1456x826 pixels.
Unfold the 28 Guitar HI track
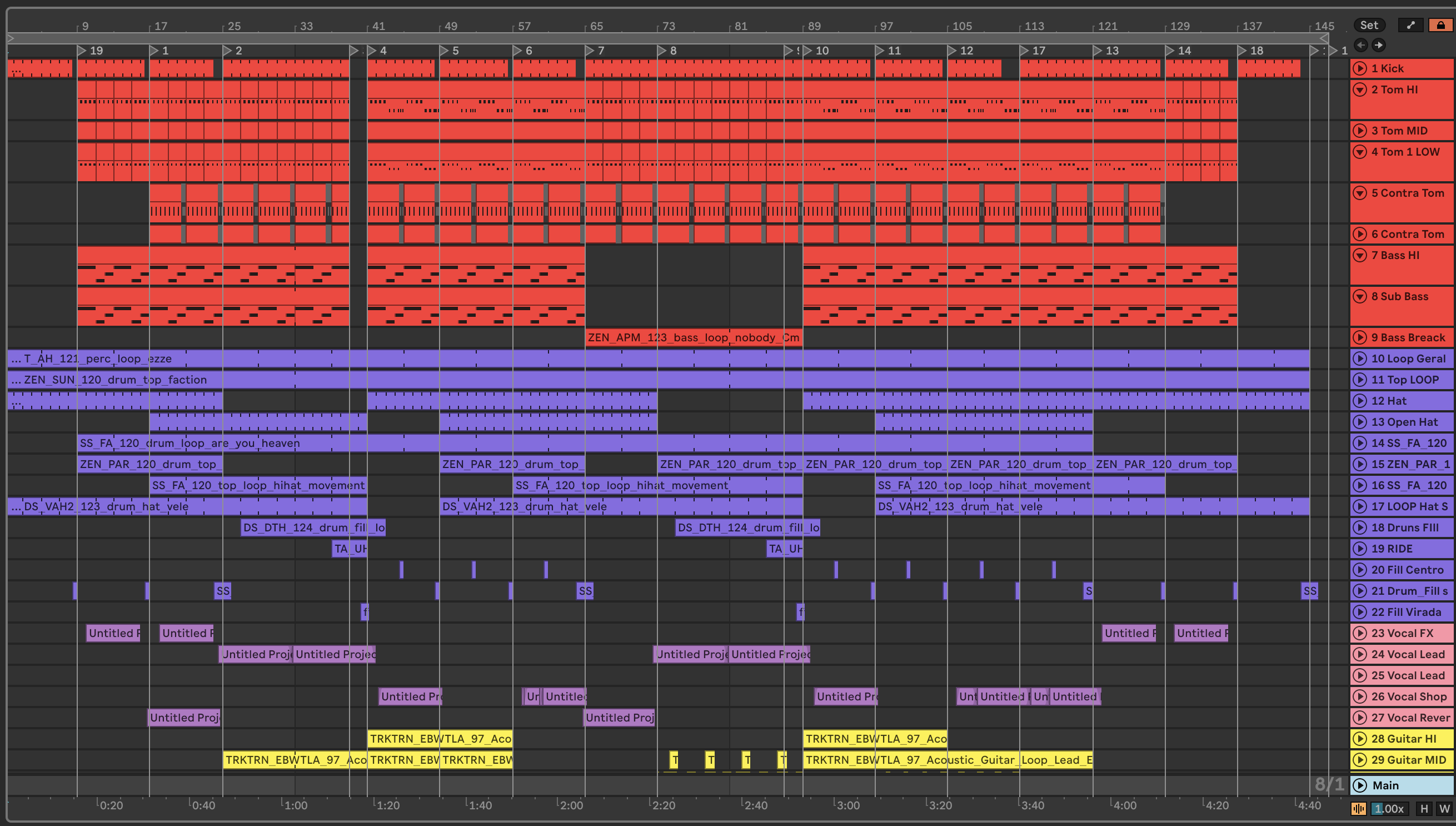click(1360, 739)
